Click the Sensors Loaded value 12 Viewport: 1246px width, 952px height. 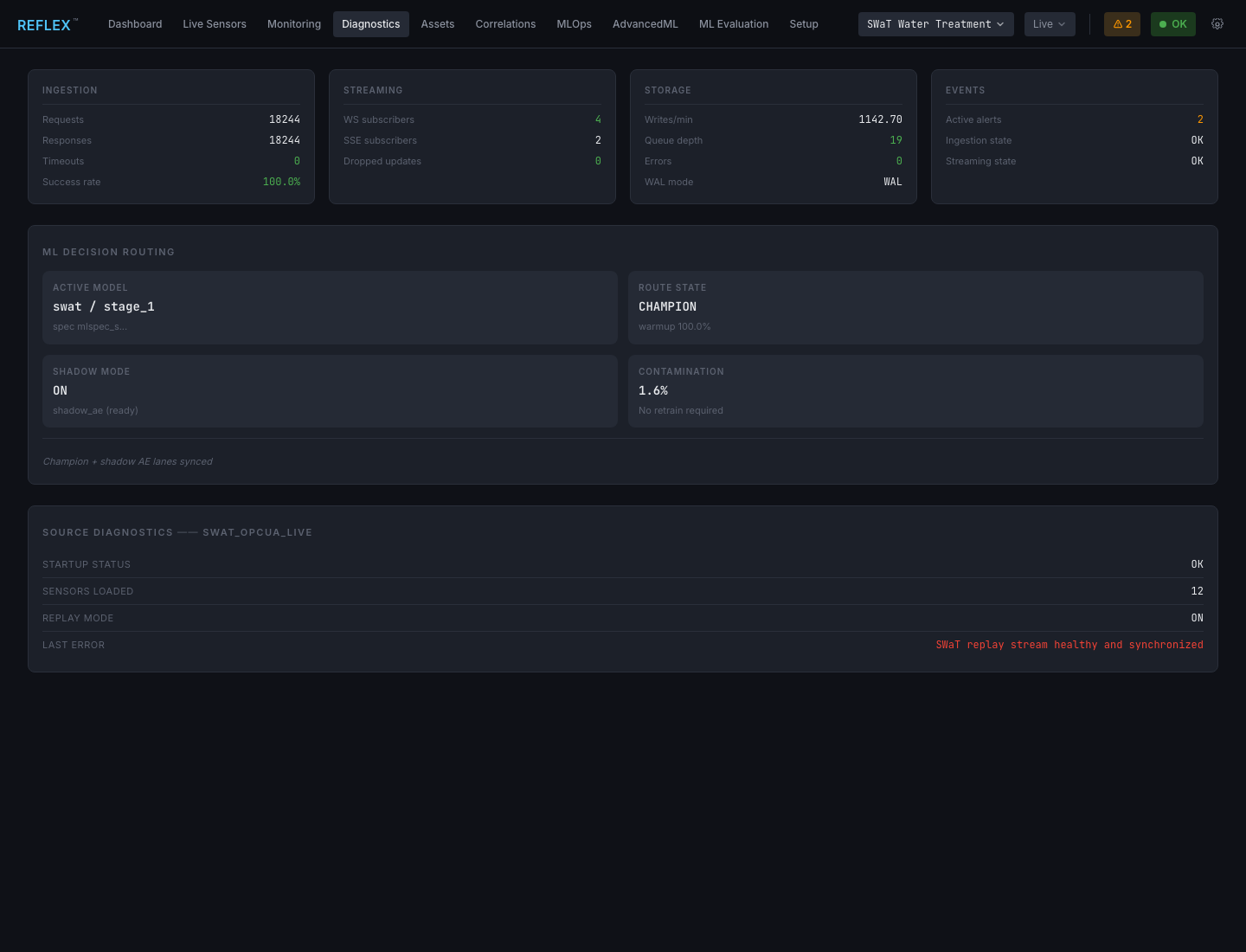click(1198, 591)
